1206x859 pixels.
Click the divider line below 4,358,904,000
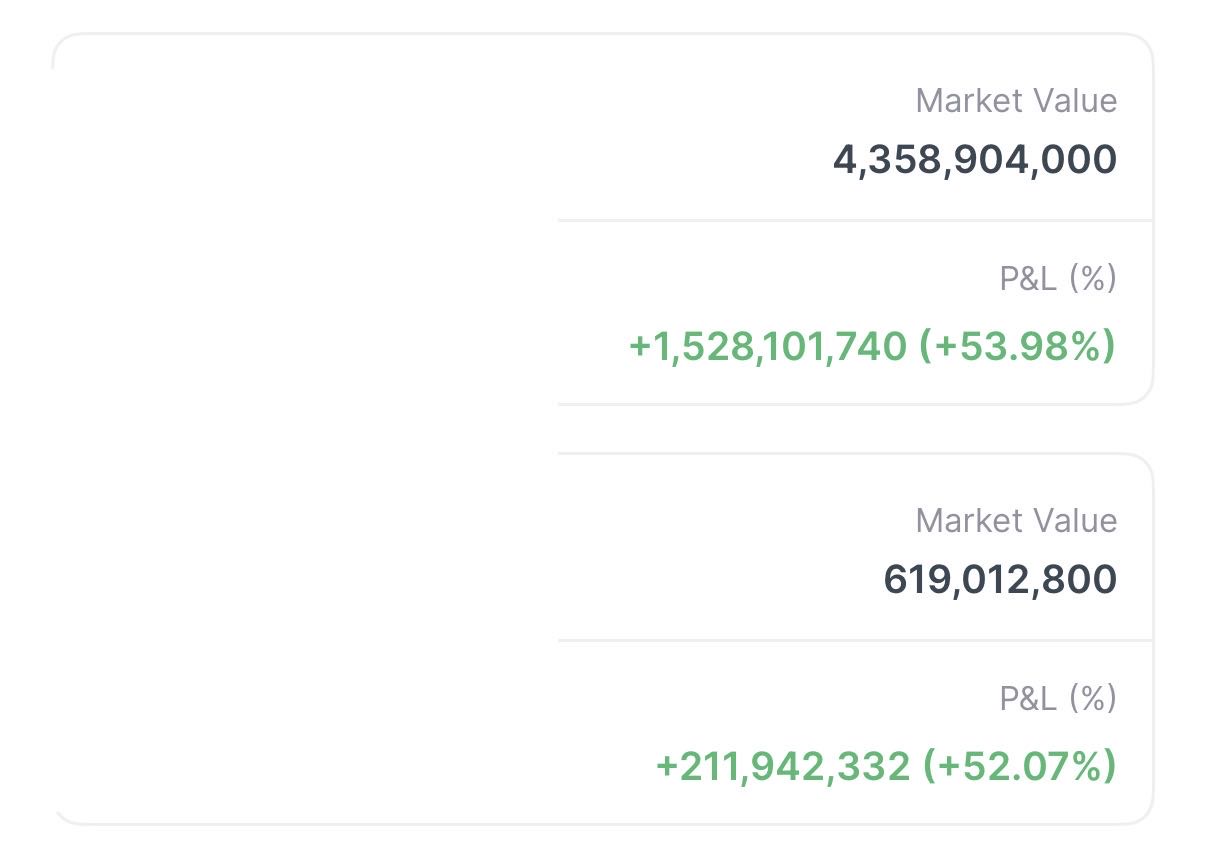click(855, 220)
